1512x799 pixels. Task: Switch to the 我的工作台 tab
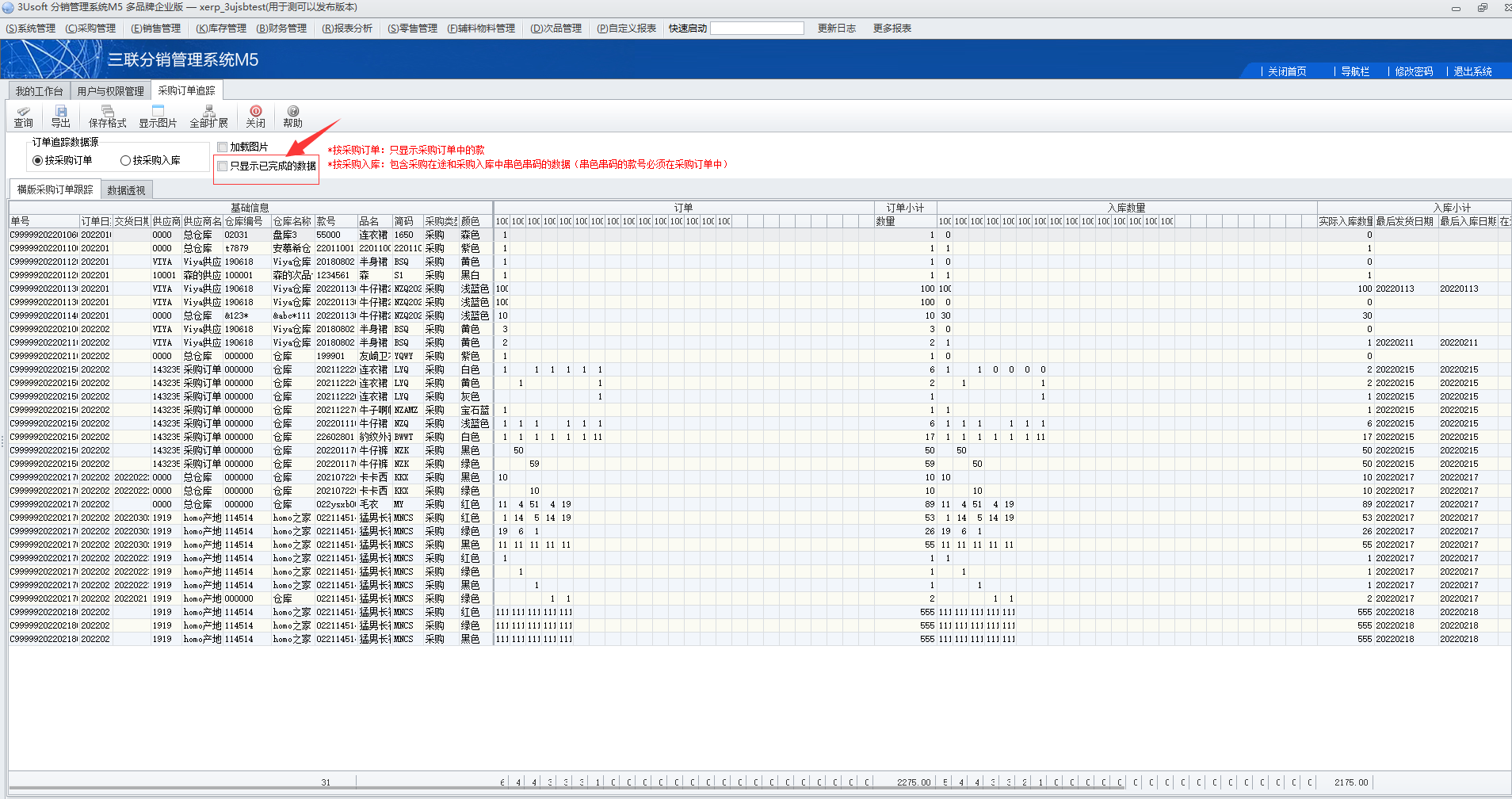click(x=40, y=91)
